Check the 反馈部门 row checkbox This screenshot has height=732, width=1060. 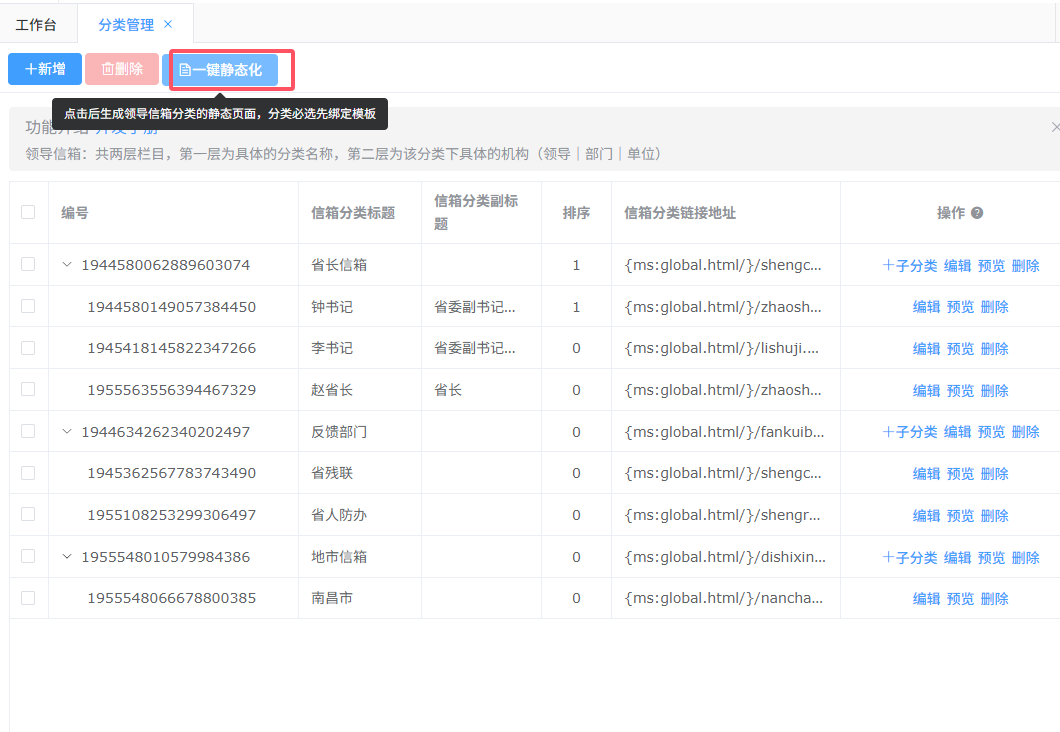28,431
